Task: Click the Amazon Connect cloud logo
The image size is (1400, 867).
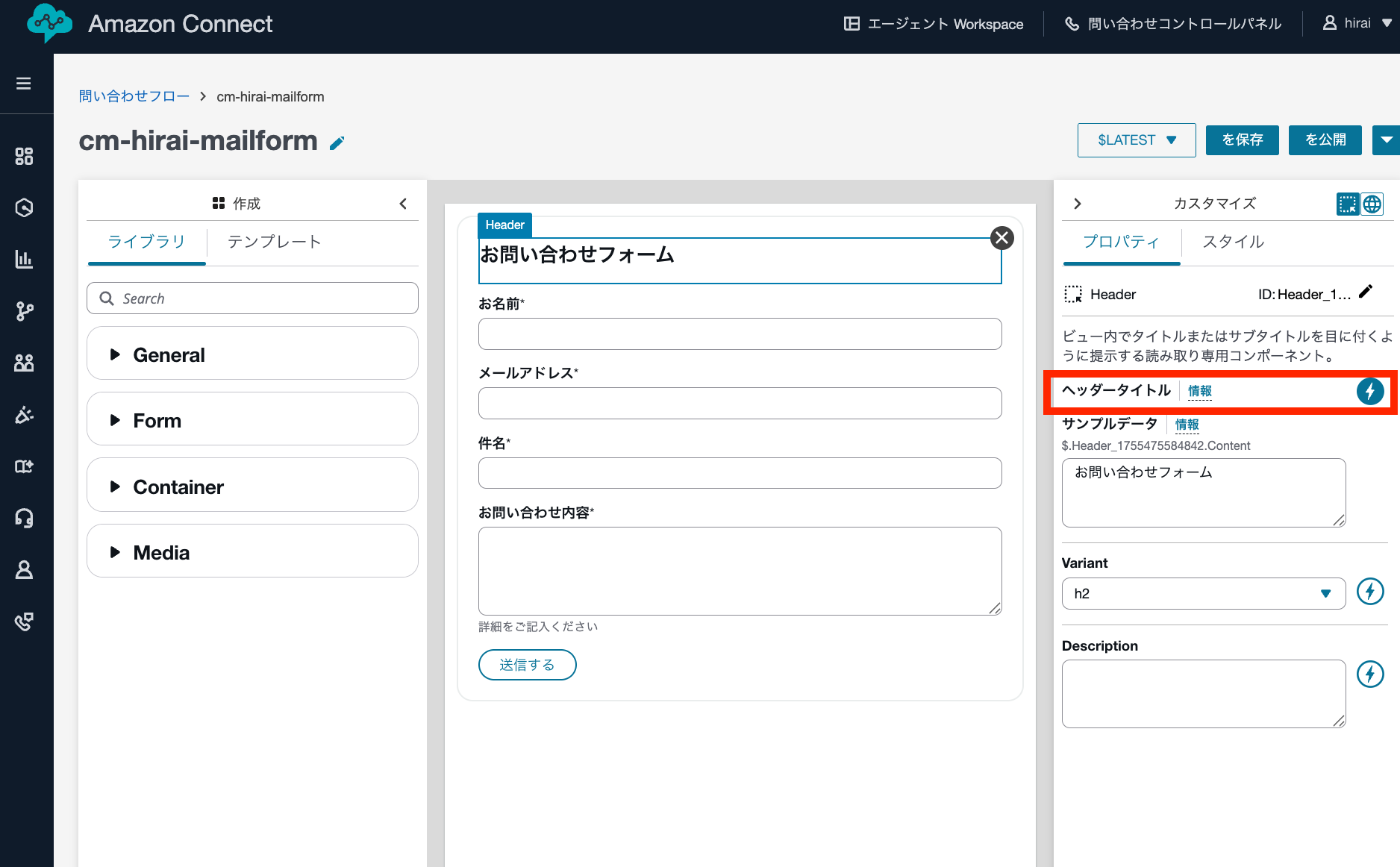Action: 49,24
